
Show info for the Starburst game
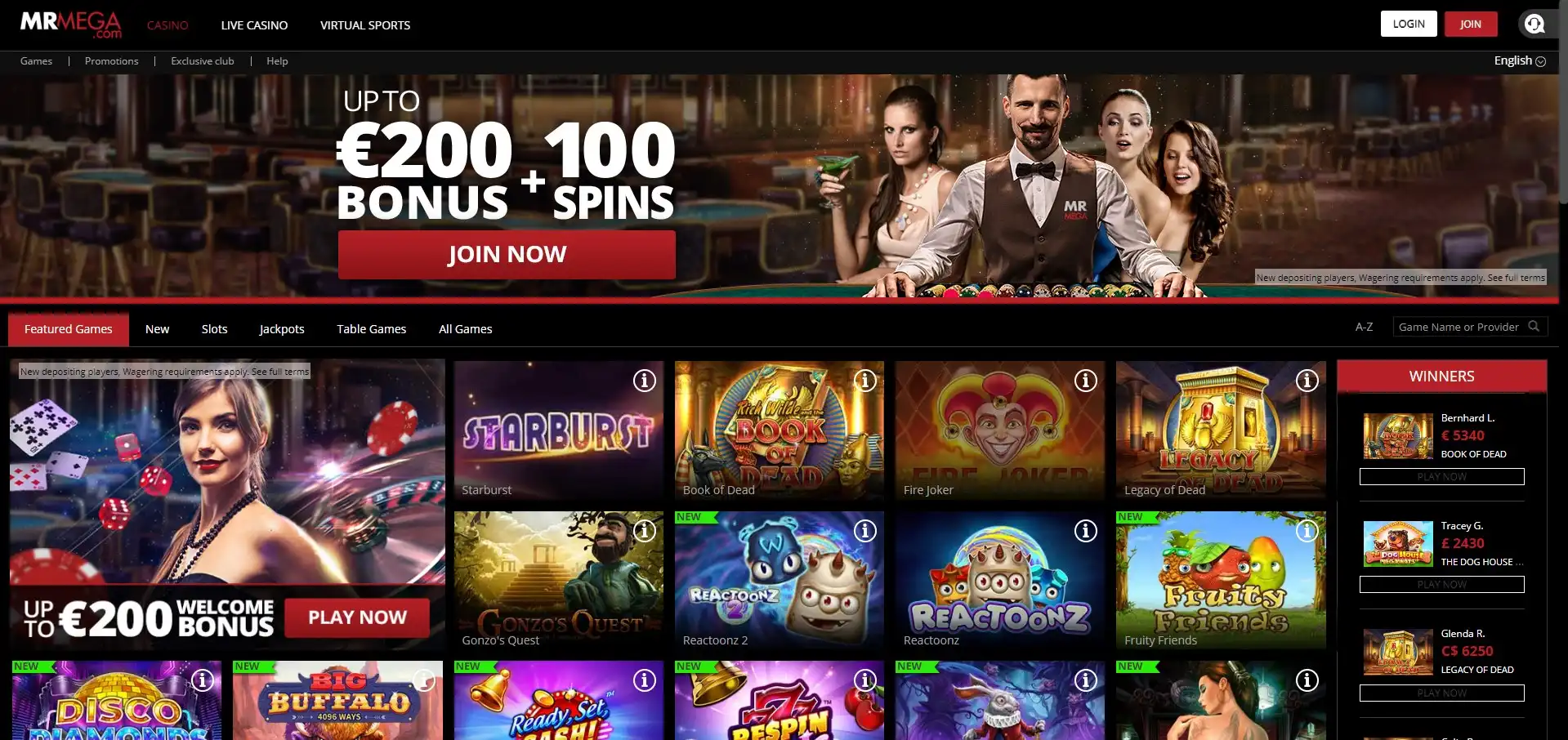click(x=645, y=381)
